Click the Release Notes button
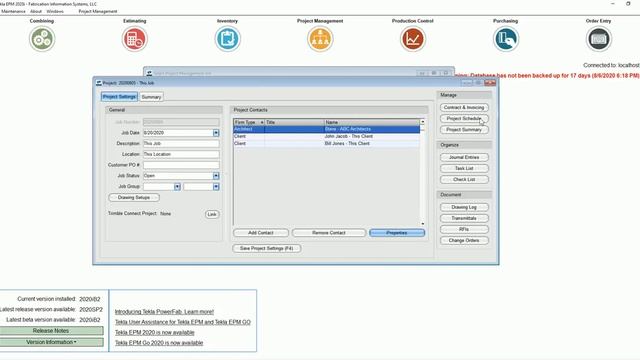 51,331
